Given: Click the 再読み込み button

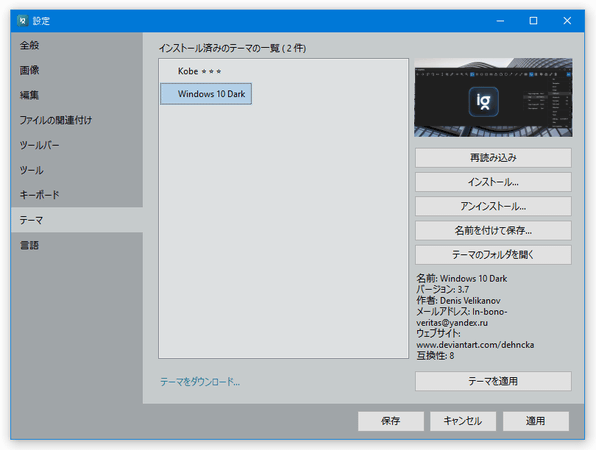Looking at the screenshot, I should (493, 158).
